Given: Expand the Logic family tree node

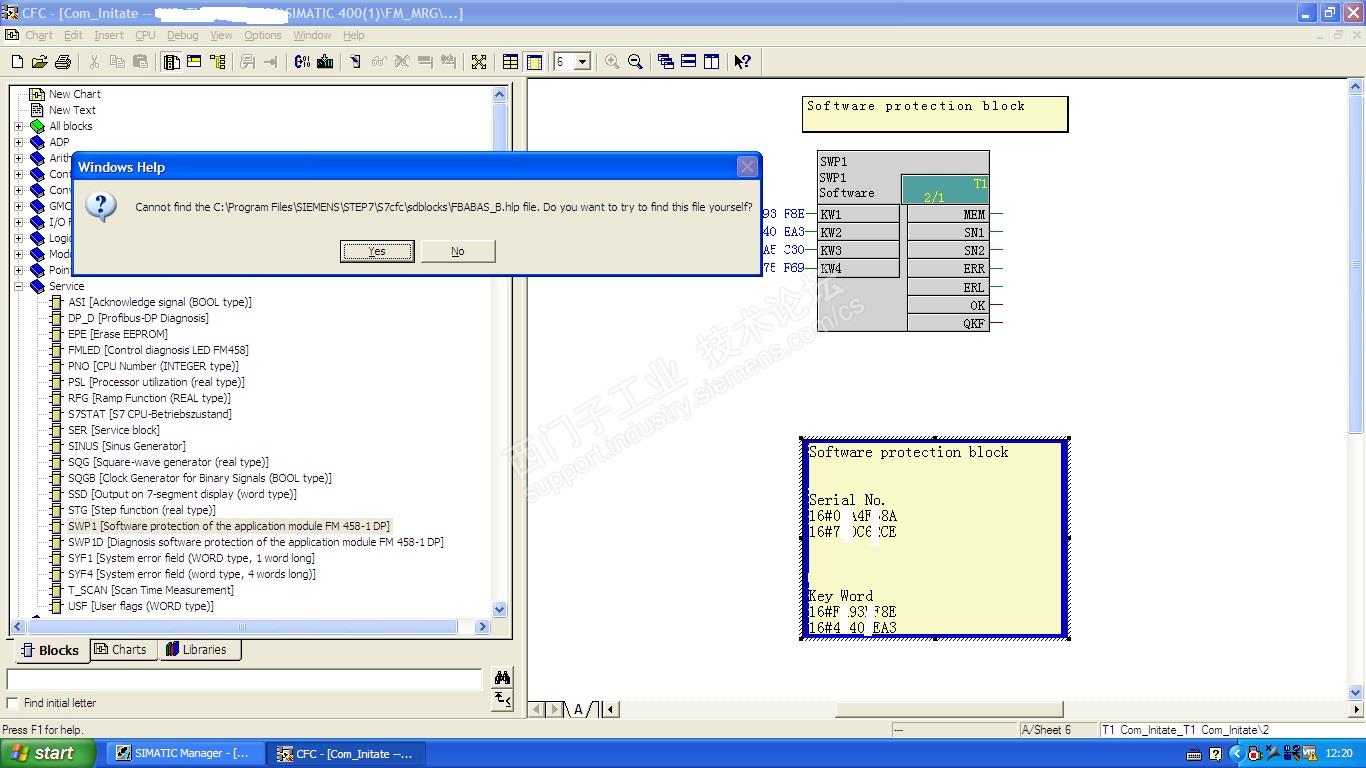Looking at the screenshot, I should [18, 238].
